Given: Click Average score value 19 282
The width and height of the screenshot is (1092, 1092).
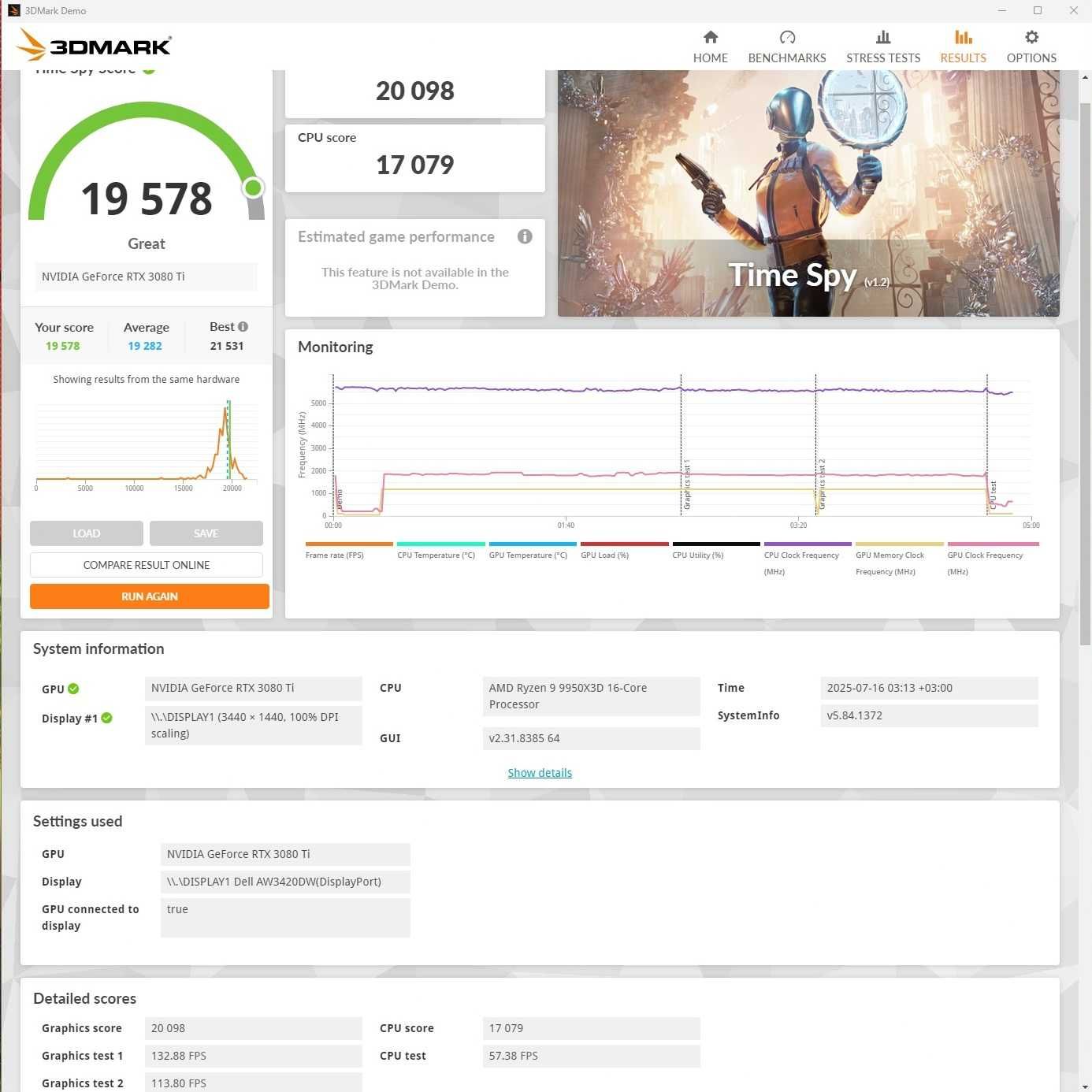Looking at the screenshot, I should pos(145,346).
